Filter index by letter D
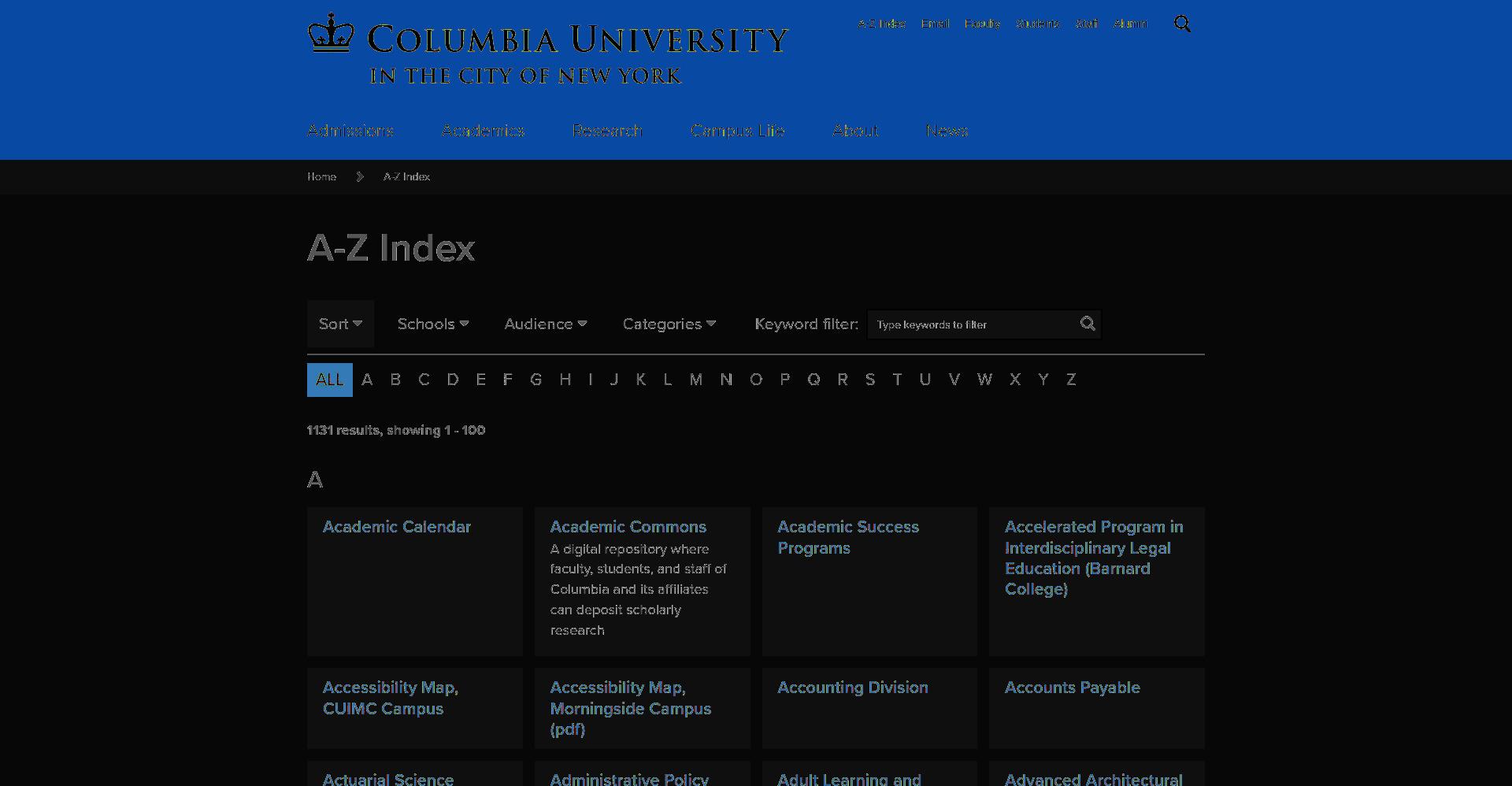The width and height of the screenshot is (1512, 786). pyautogui.click(x=453, y=380)
